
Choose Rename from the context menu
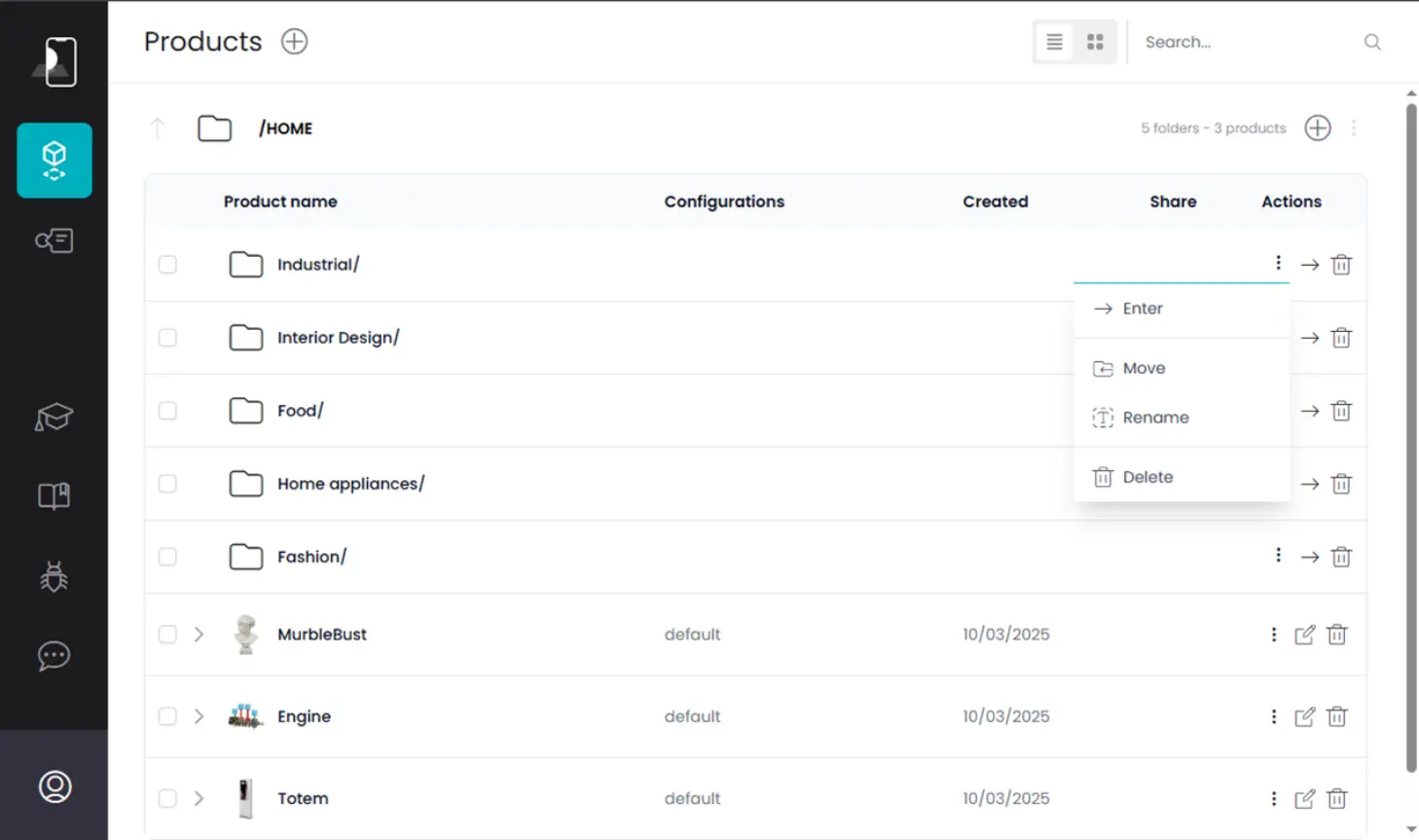1155,418
